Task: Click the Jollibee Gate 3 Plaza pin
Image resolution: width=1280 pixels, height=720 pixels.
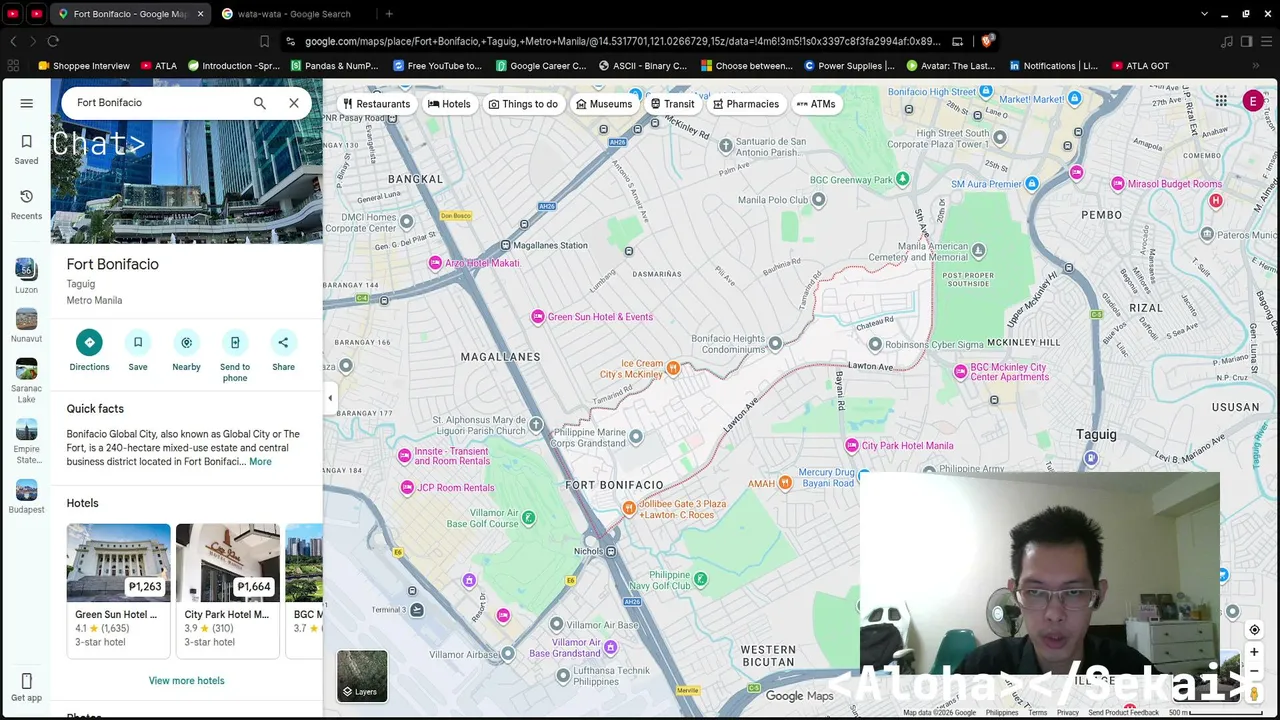Action: click(629, 509)
